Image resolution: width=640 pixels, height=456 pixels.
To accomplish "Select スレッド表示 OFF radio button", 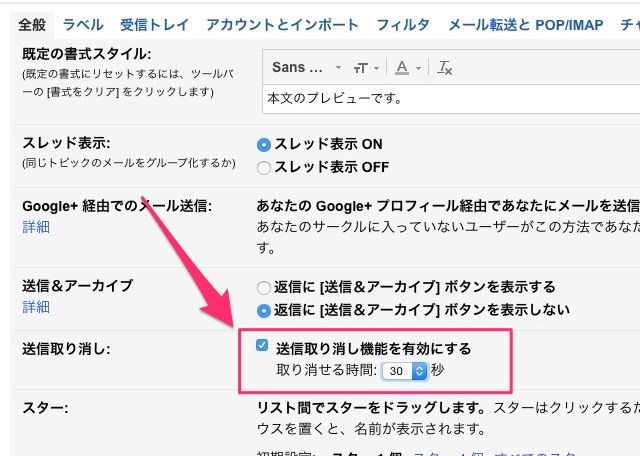I will click(x=264, y=168).
